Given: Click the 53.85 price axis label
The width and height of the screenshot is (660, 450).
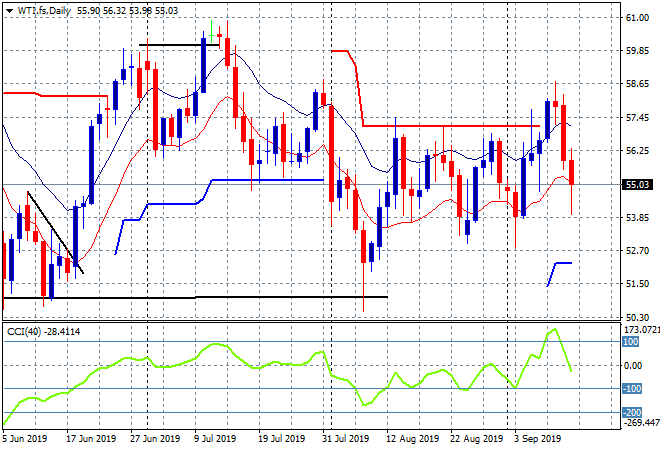Looking at the screenshot, I should 637,217.
